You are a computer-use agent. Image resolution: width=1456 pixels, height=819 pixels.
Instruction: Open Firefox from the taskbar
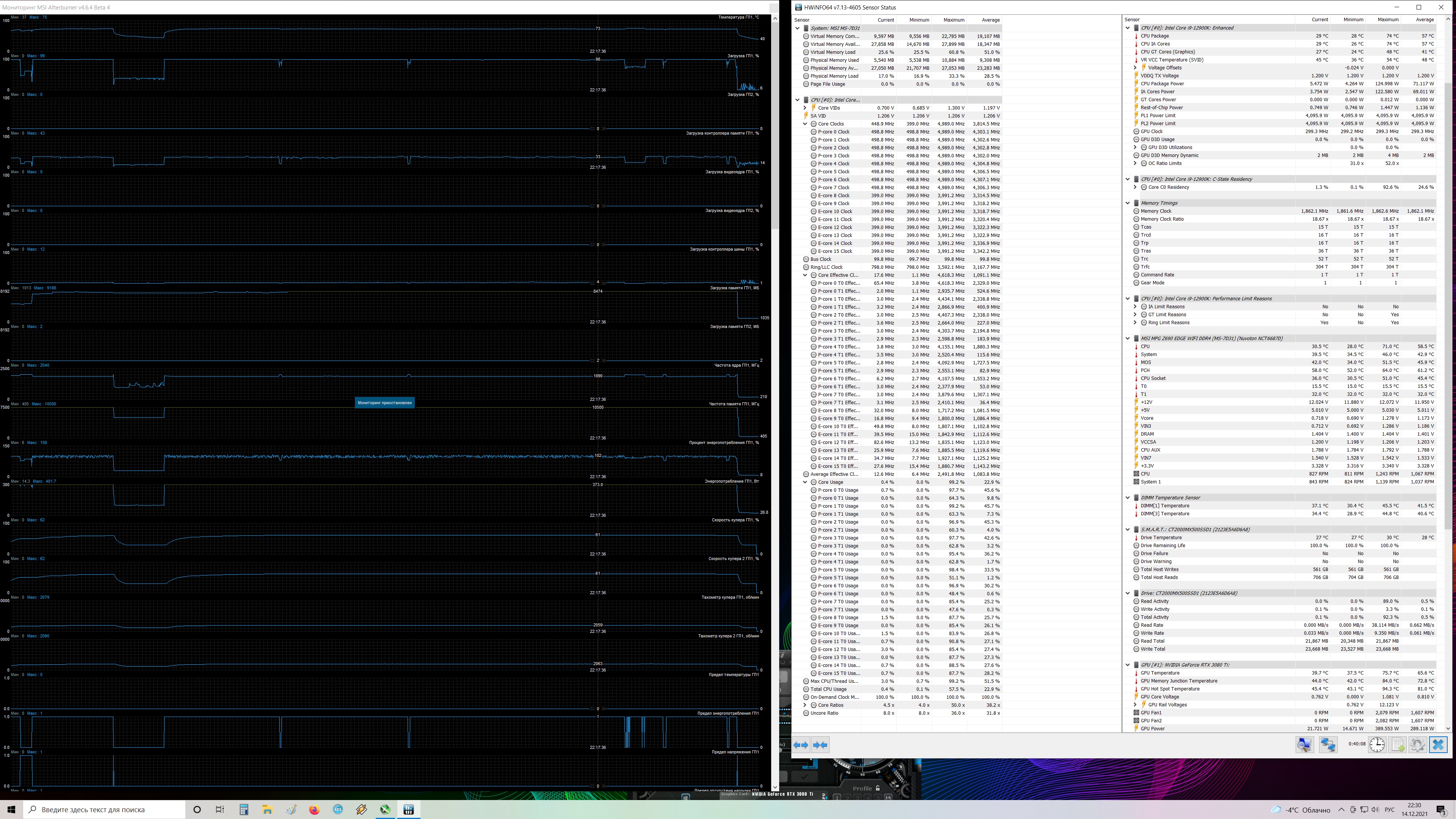coord(314,810)
